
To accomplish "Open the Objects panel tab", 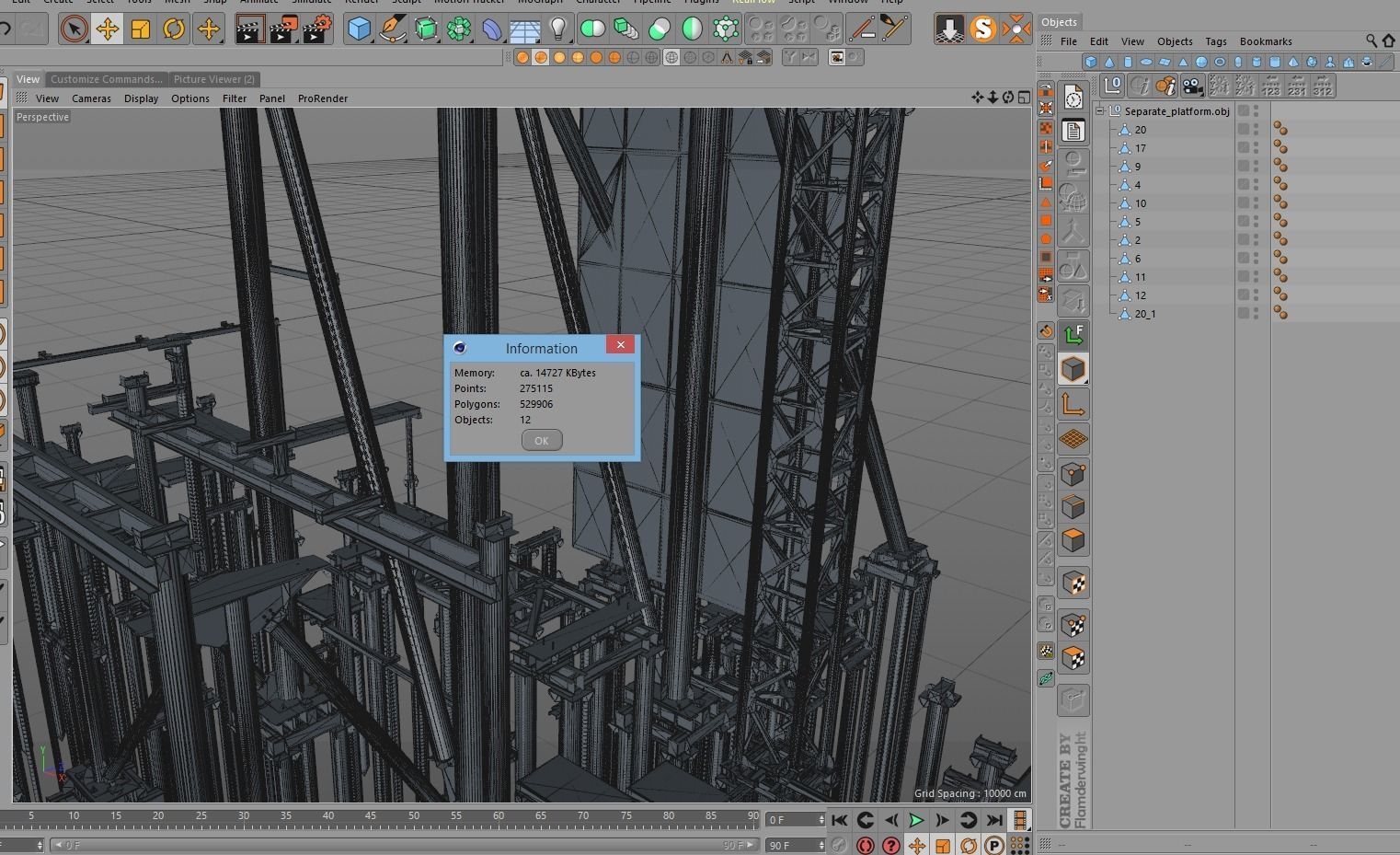I will 1059,22.
